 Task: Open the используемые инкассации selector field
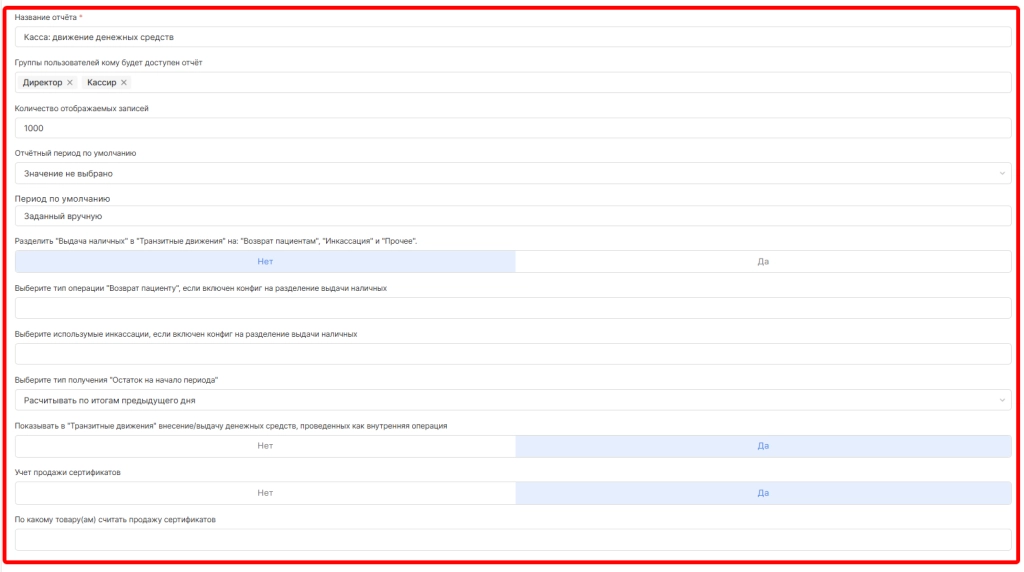coord(512,354)
